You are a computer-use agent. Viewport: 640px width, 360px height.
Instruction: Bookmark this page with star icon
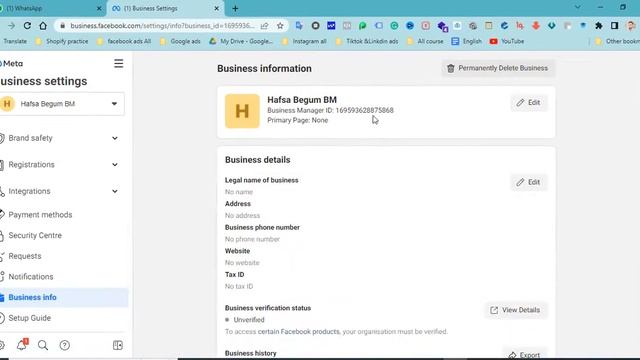tap(280, 26)
